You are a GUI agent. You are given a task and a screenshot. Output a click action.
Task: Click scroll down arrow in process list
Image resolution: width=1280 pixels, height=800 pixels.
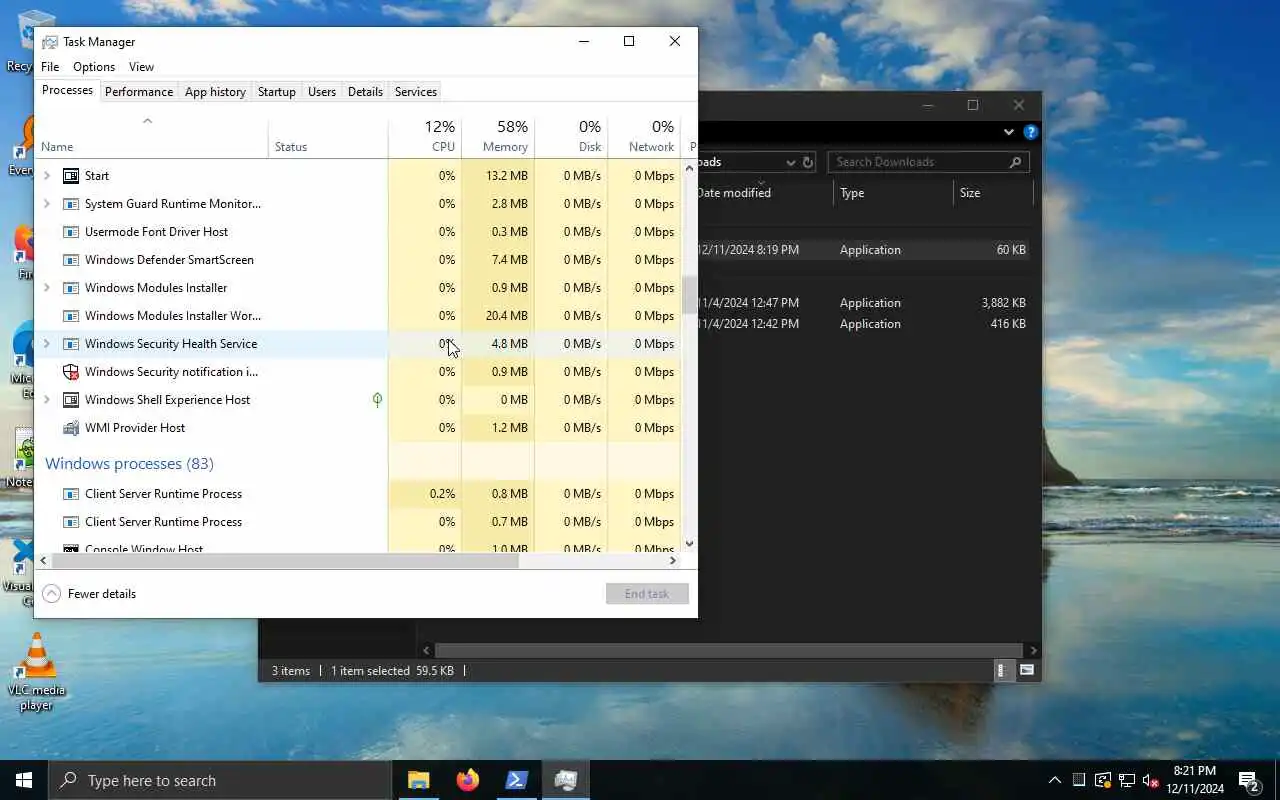pos(689,544)
